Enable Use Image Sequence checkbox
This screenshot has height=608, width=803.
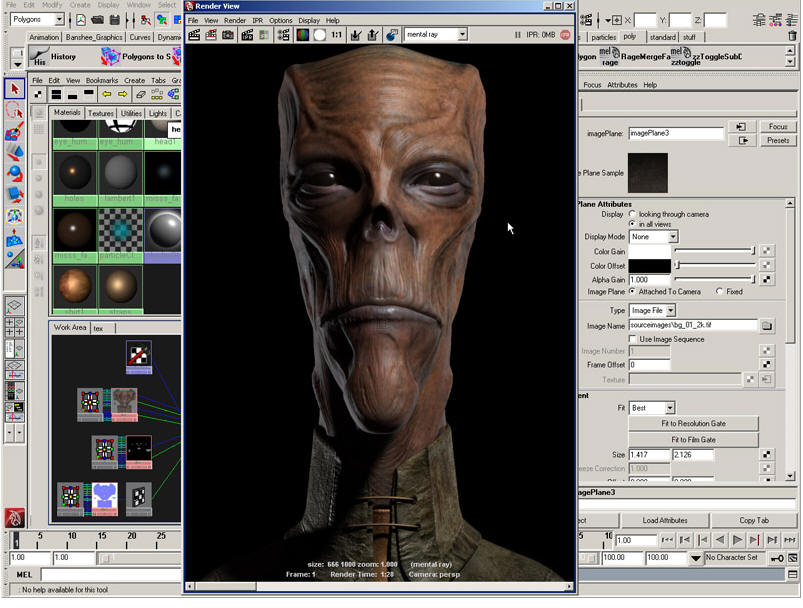pos(632,339)
